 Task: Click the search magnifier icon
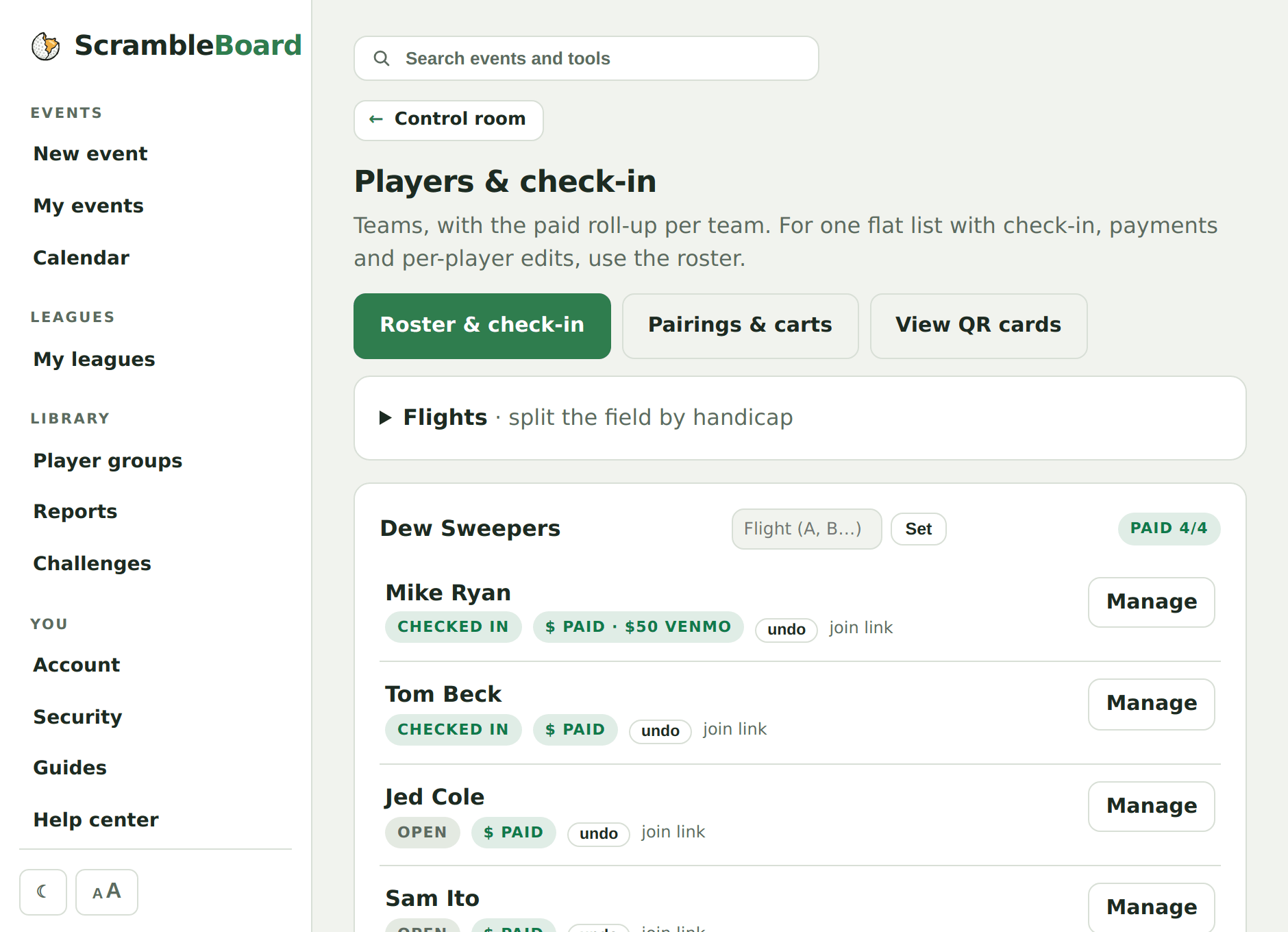(382, 58)
